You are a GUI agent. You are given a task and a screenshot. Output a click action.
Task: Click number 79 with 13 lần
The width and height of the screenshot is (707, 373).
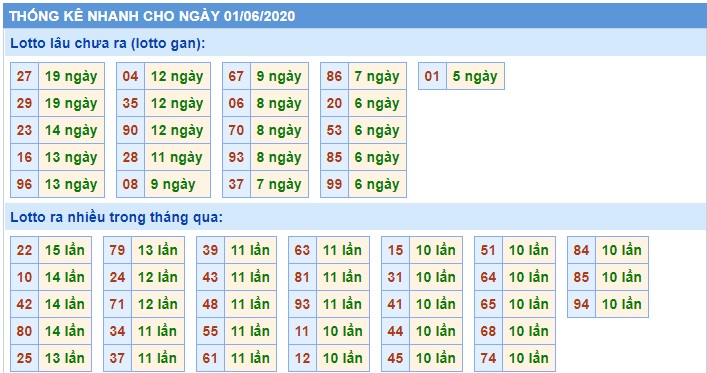[117, 250]
